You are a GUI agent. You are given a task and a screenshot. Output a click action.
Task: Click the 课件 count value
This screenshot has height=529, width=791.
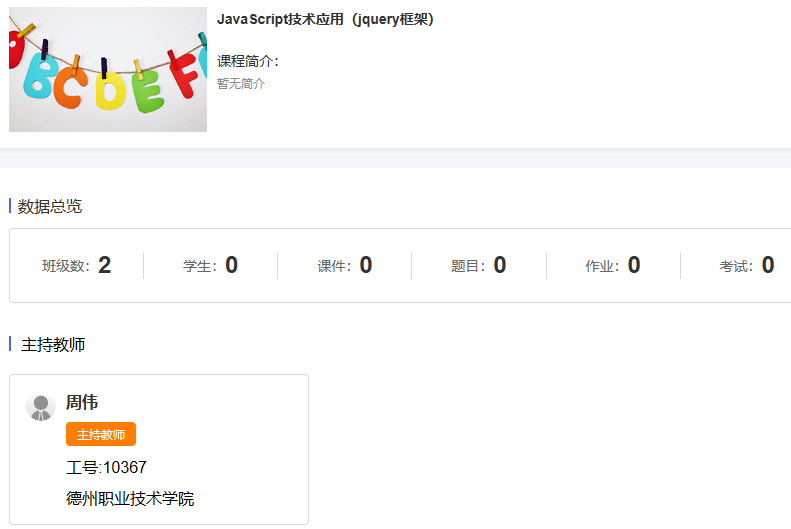coord(366,265)
